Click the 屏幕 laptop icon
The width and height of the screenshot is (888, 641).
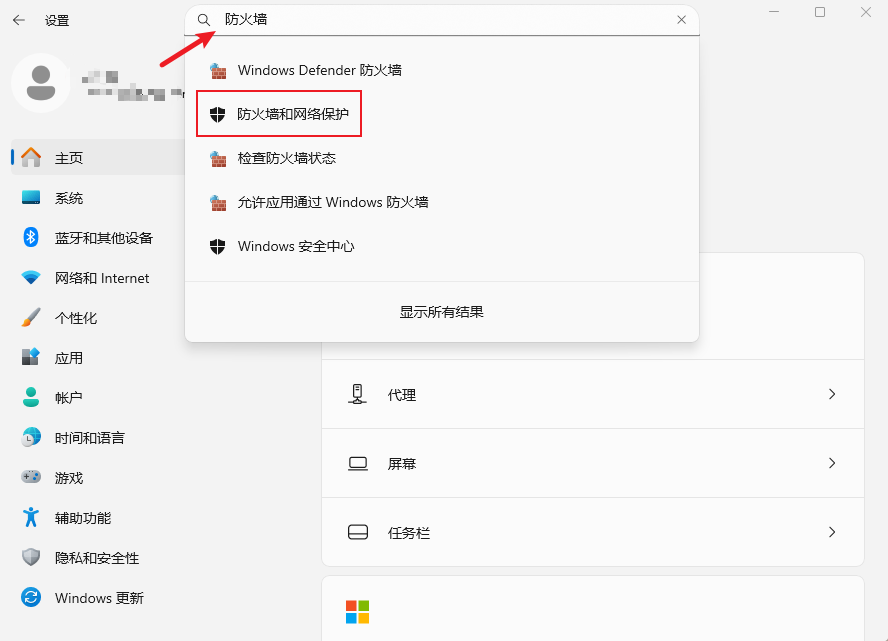click(358, 464)
